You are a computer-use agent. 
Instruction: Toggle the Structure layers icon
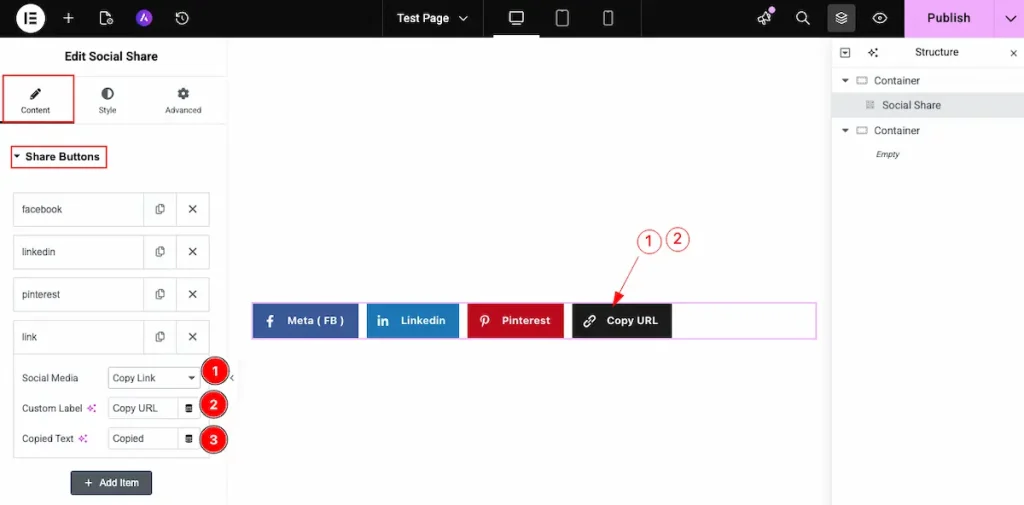[841, 18]
